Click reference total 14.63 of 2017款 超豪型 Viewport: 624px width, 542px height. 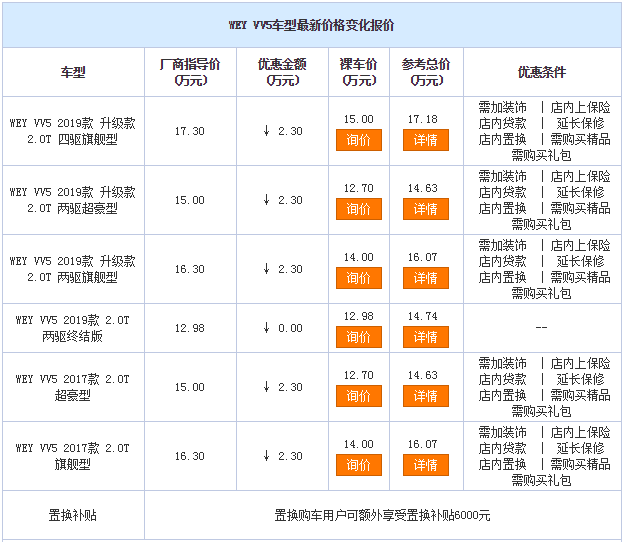(x=423, y=375)
